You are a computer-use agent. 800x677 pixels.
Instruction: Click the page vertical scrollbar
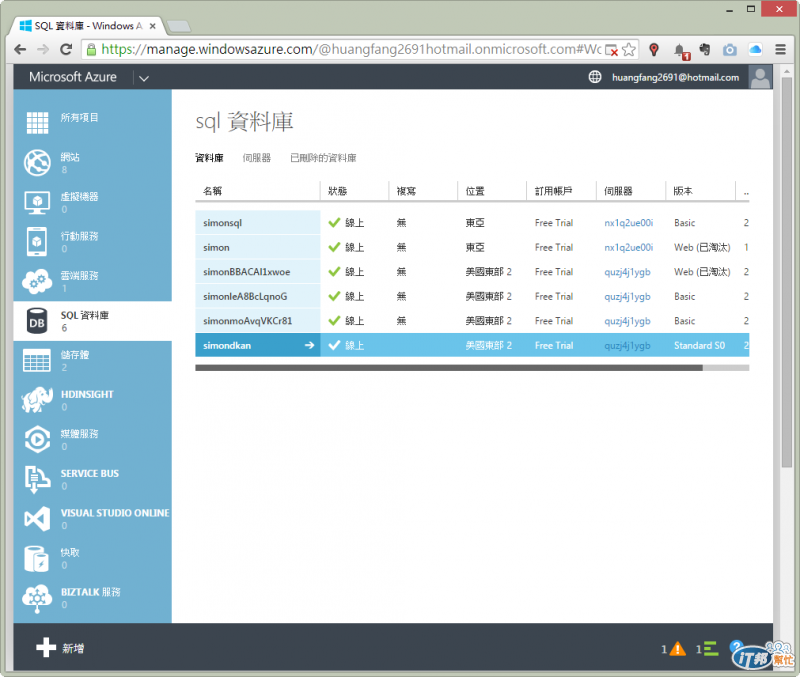click(786, 273)
